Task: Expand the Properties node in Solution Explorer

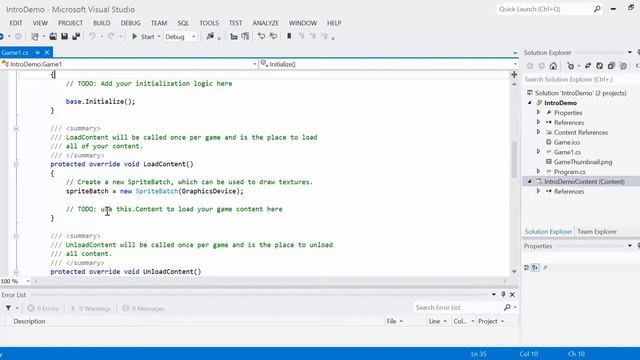Action: tap(538, 112)
